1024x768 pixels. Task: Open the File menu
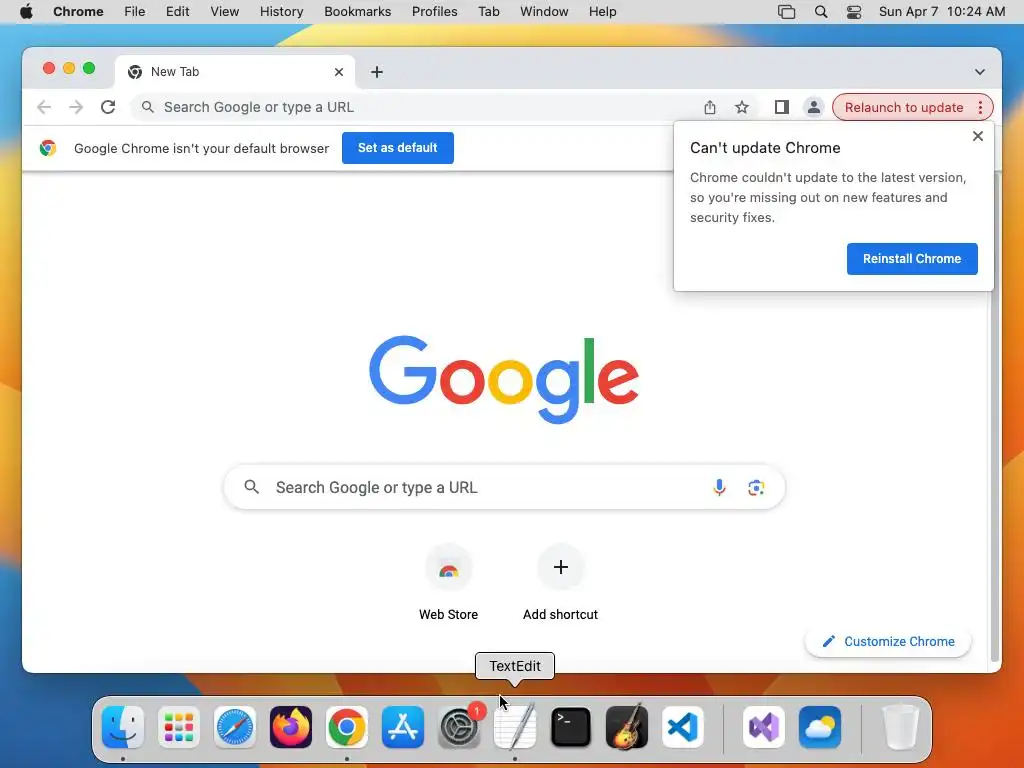tap(135, 11)
